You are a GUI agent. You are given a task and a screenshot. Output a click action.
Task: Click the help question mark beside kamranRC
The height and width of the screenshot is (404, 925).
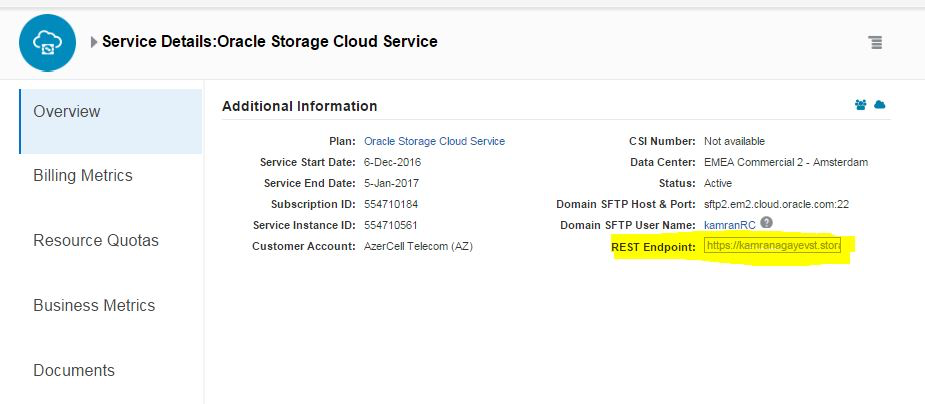pyautogui.click(x=766, y=222)
